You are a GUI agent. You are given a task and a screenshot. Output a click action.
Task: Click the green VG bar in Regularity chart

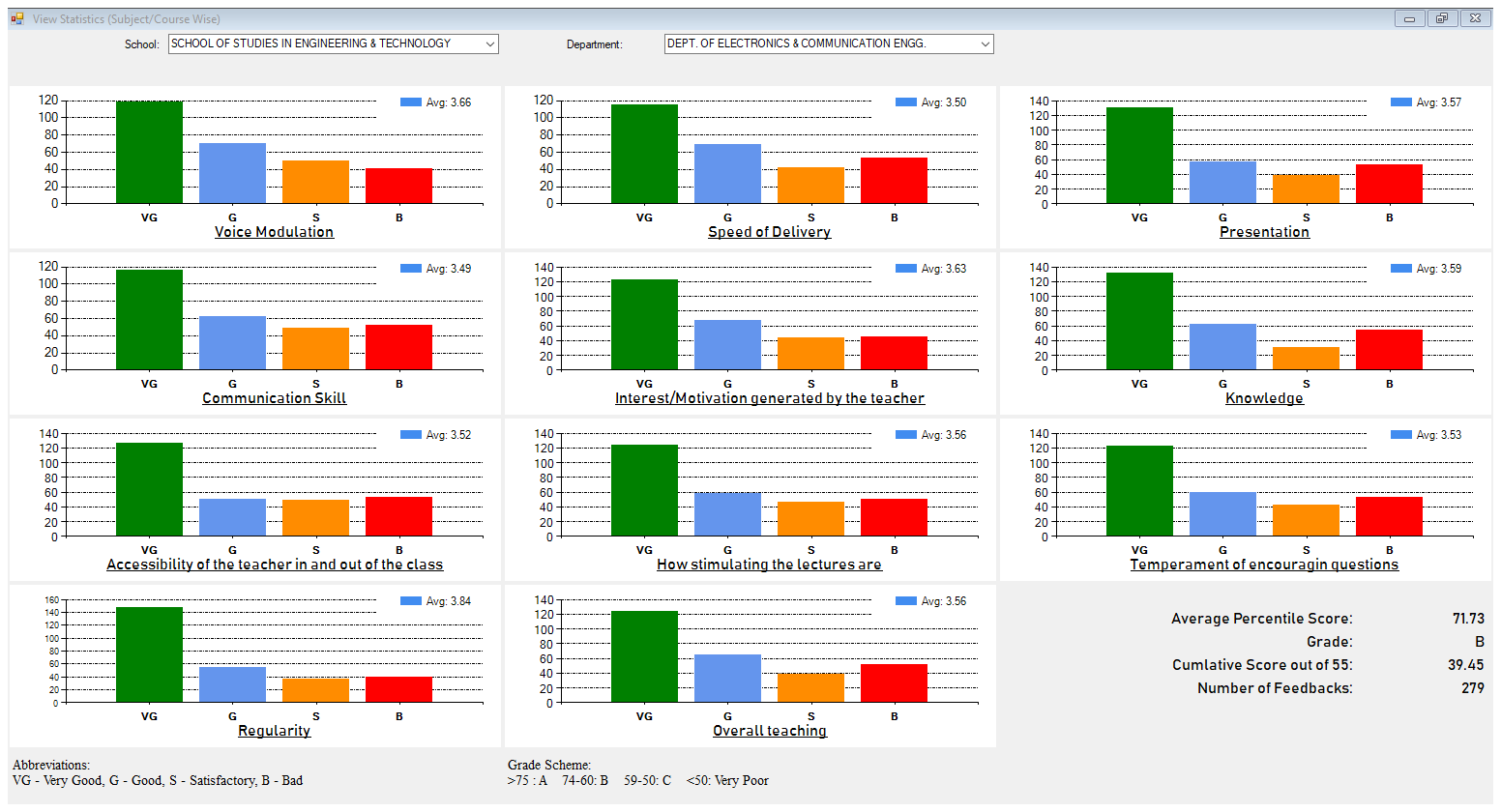coord(149,654)
